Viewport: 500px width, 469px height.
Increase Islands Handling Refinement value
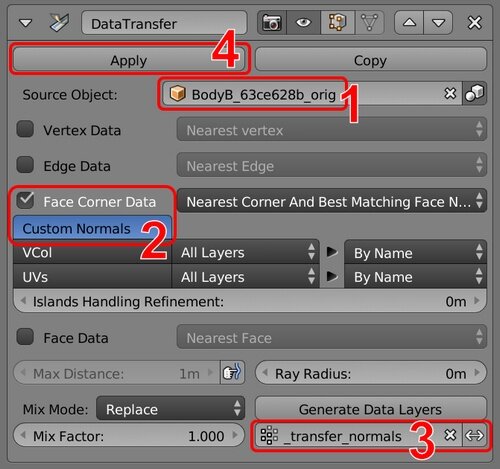pyautogui.click(x=477, y=301)
